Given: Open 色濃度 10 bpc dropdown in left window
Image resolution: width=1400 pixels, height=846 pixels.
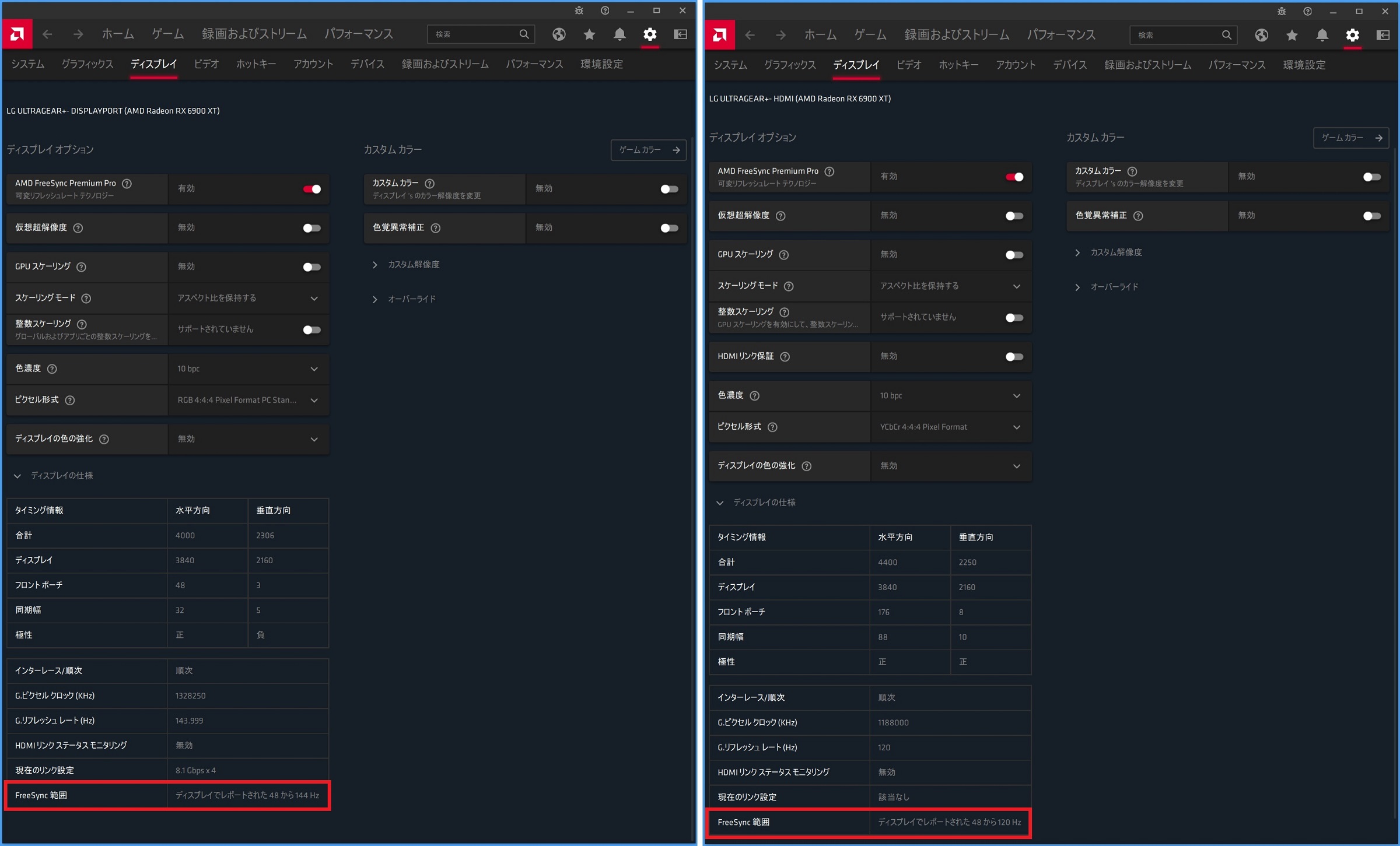Looking at the screenshot, I should pos(249,369).
